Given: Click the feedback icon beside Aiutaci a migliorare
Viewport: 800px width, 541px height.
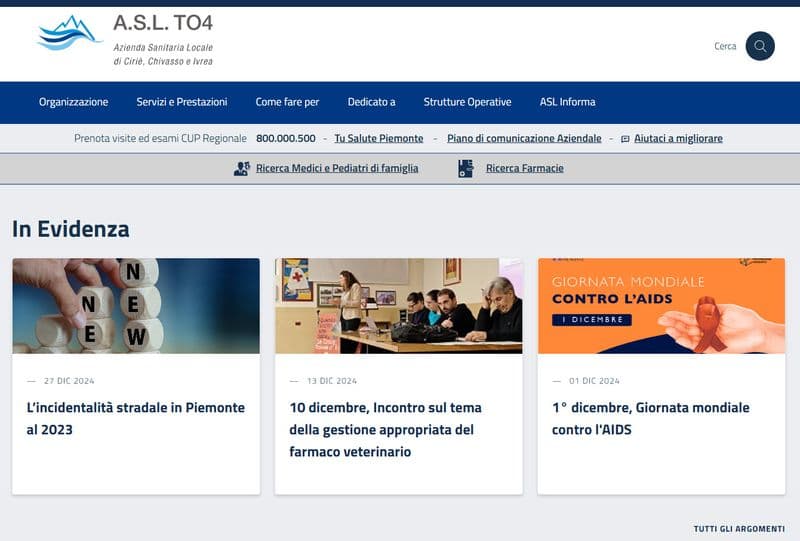Looking at the screenshot, I should point(625,139).
